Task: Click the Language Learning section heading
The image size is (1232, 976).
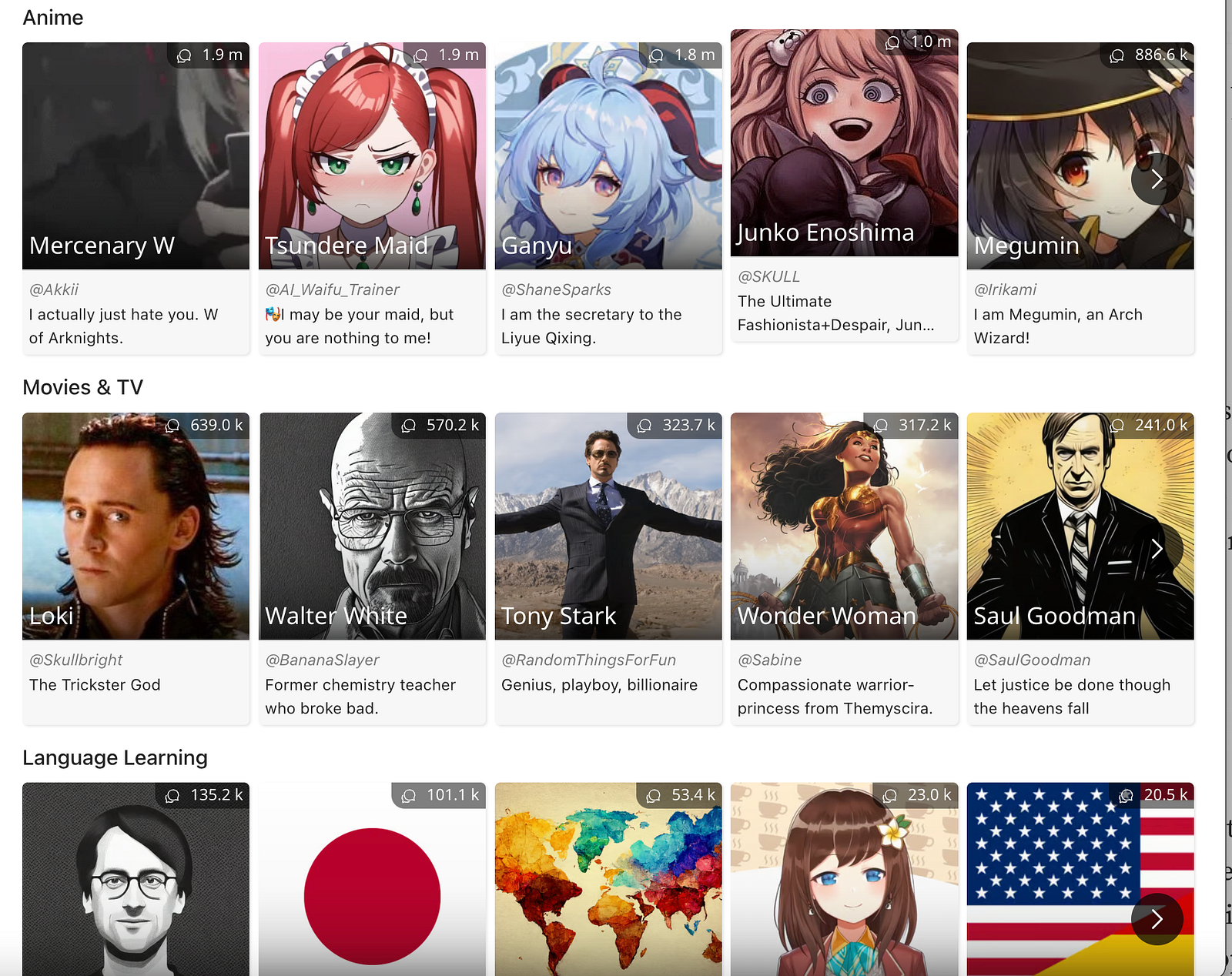Action: point(115,757)
